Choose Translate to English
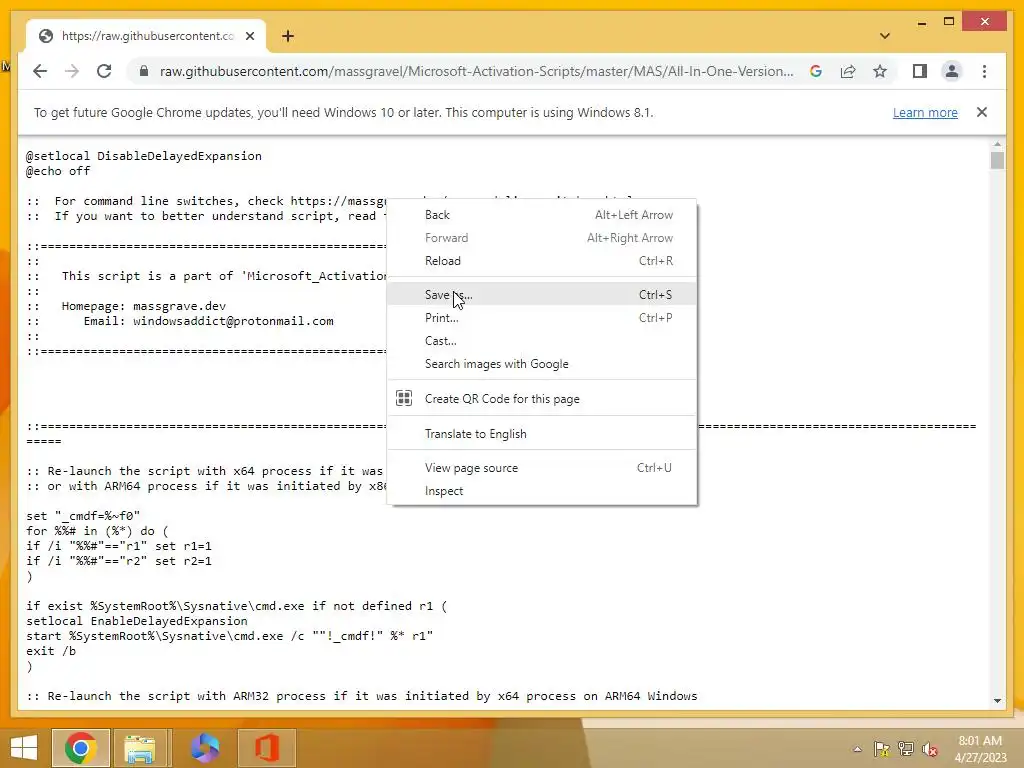 coord(542,434)
